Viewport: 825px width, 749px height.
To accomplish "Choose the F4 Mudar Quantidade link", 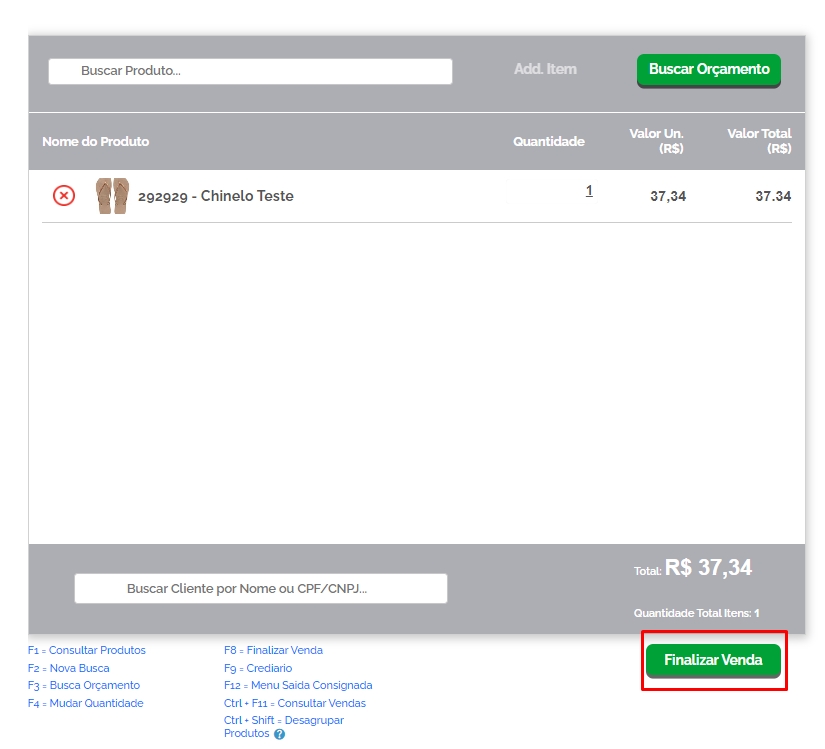I will pyautogui.click(x=86, y=703).
